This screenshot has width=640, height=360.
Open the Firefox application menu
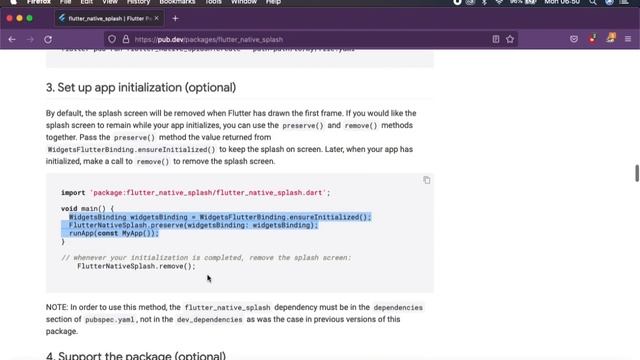(x=39, y=2)
